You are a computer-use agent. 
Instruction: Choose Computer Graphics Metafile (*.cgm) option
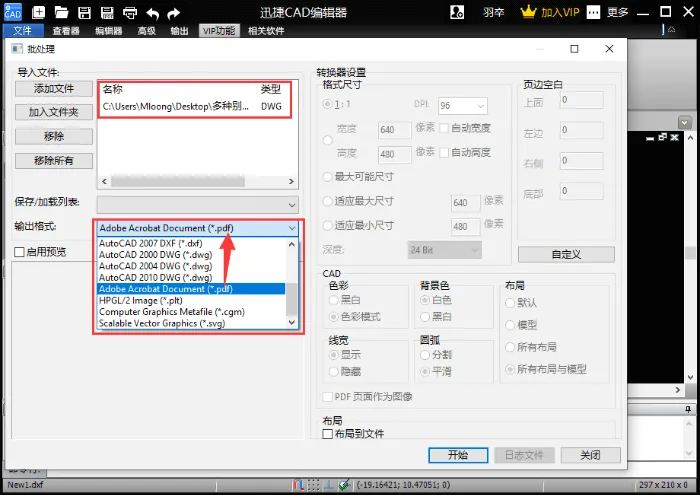click(x=191, y=312)
